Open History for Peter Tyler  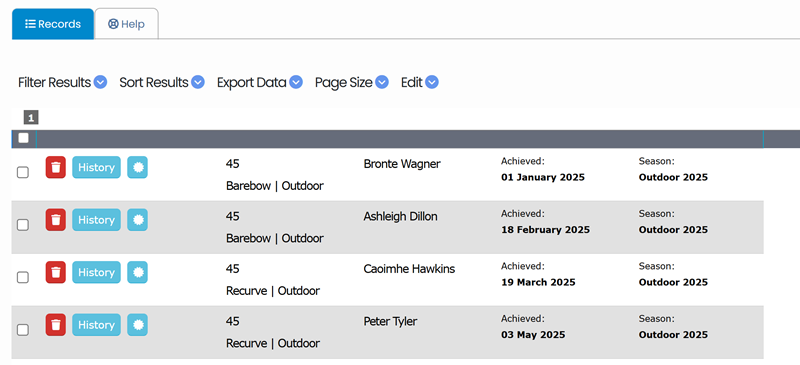[x=96, y=325]
